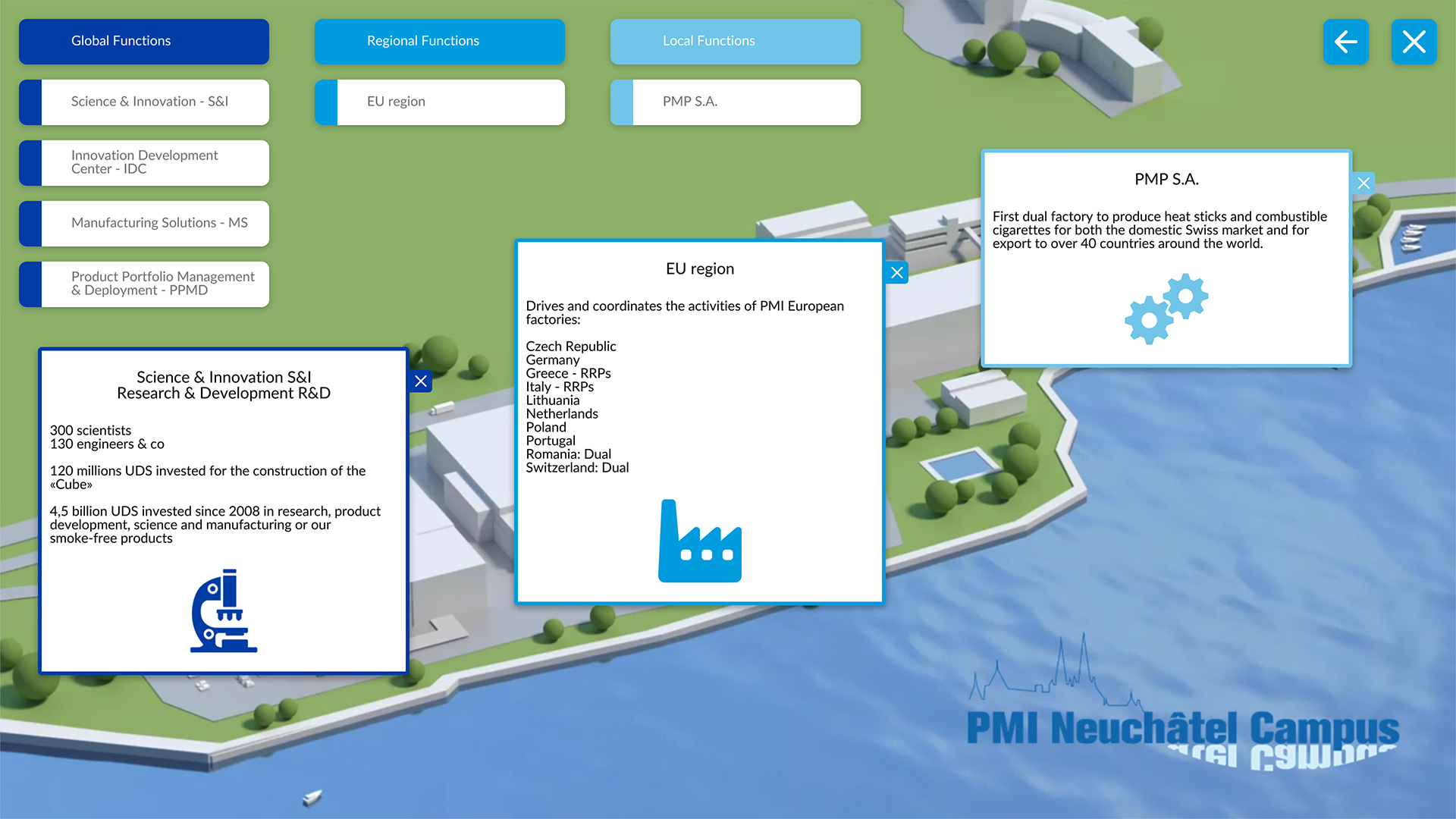Click the microscope icon in the S&I card
Image resolution: width=1456 pixels, height=819 pixels.
[x=224, y=610]
